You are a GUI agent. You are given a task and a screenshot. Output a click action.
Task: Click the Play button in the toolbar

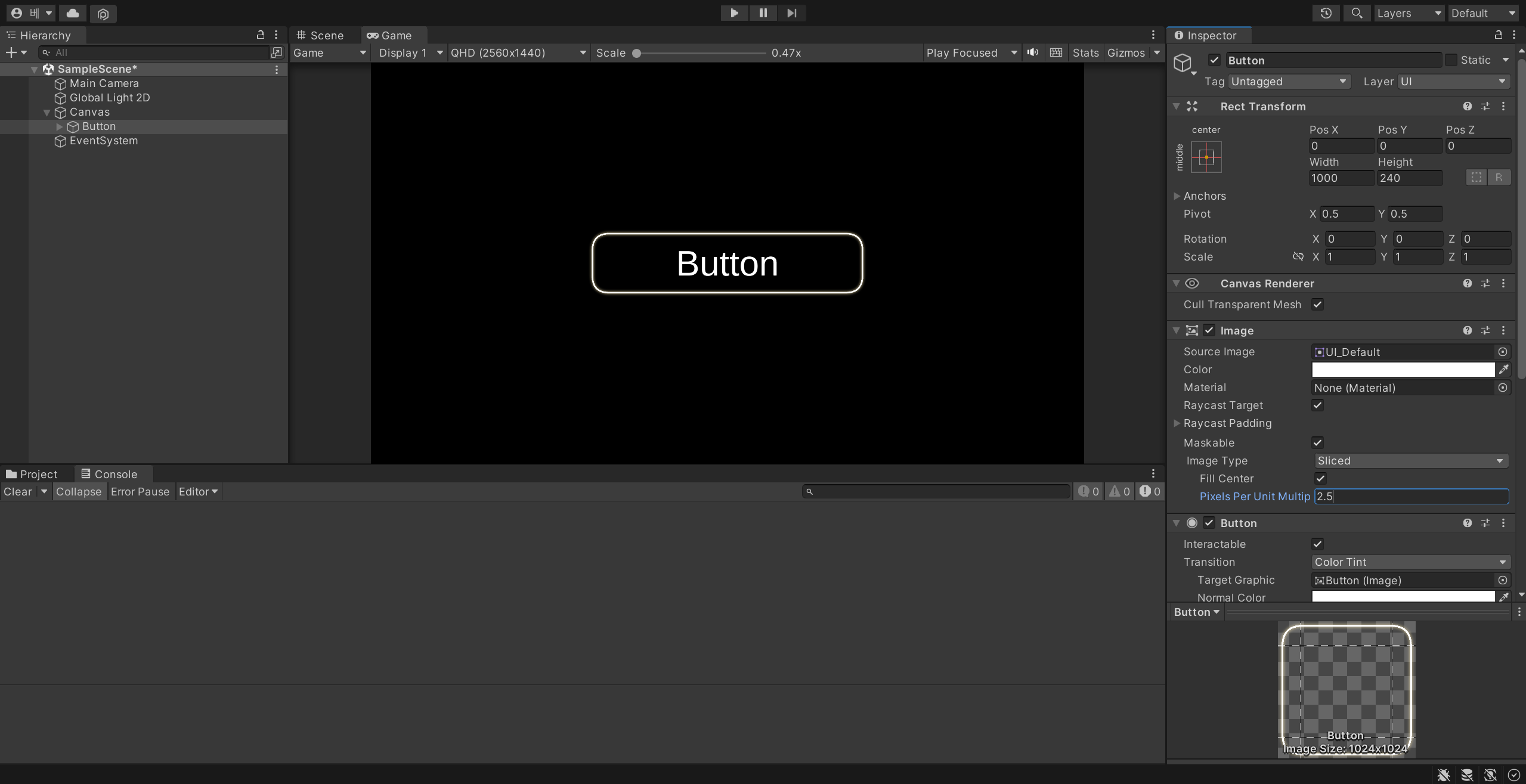click(734, 13)
